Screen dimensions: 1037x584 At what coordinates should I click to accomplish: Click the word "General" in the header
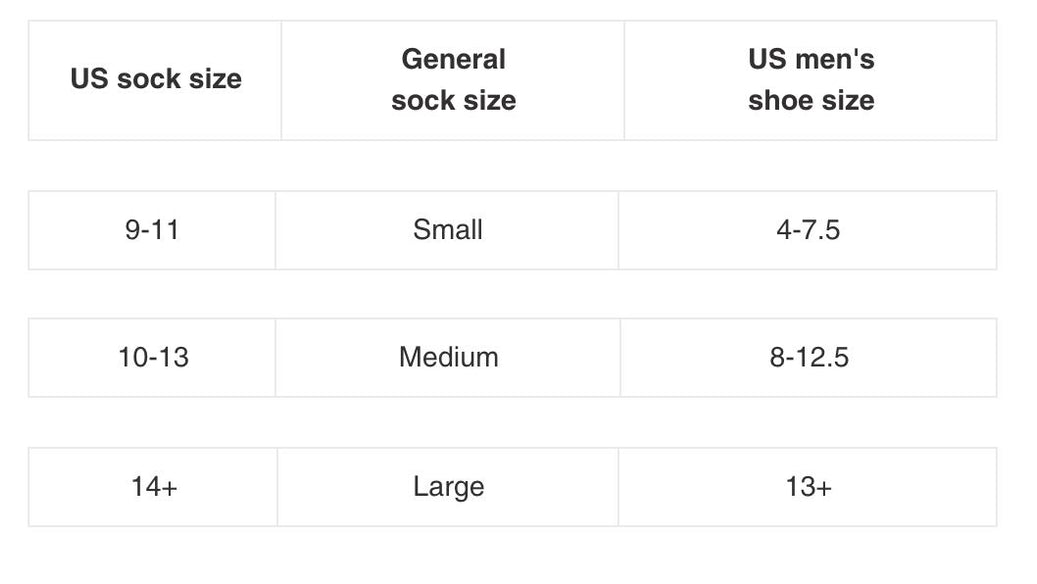[453, 59]
